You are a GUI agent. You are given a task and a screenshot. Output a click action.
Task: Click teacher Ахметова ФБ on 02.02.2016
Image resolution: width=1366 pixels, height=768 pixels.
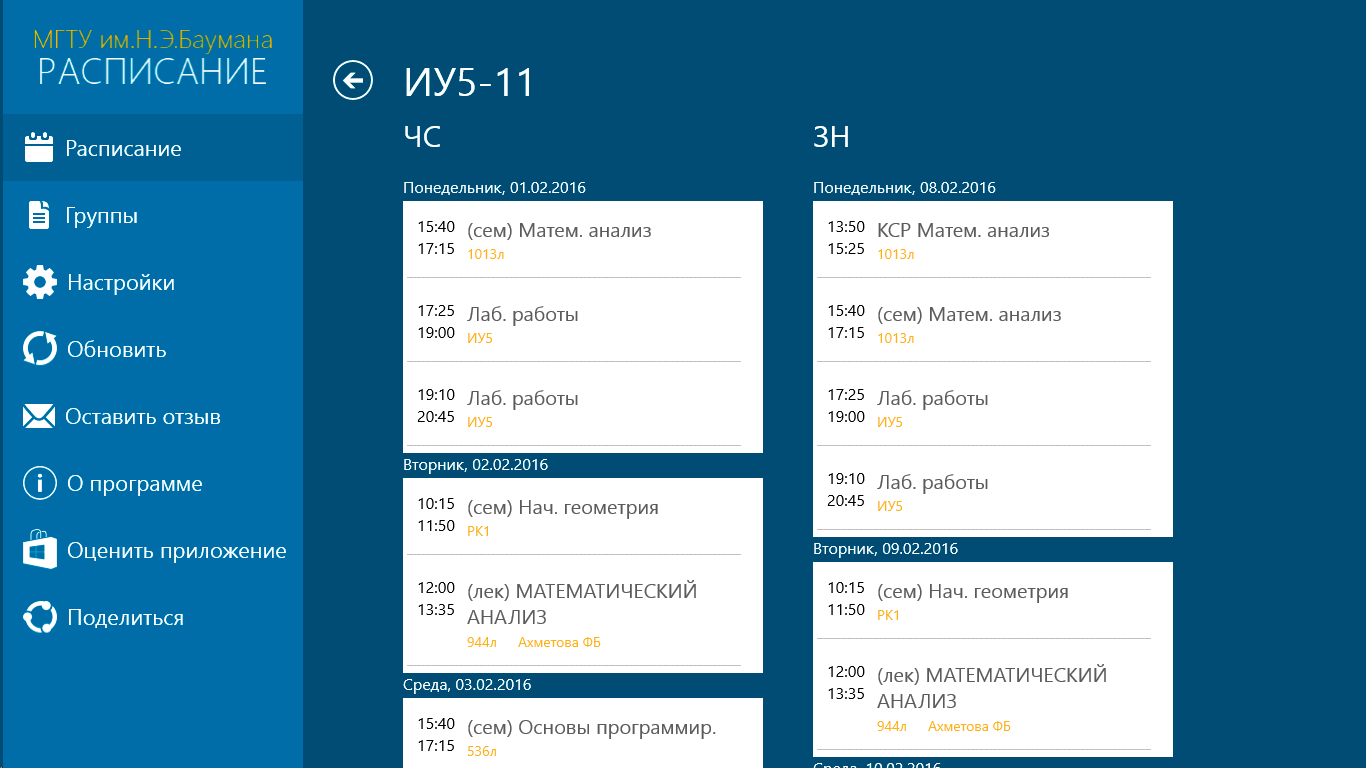point(559,643)
